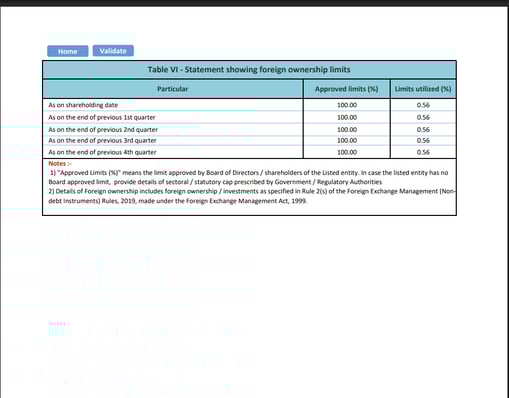509x398 pixels.
Task: Select 'As on the end of previous 3rd quarter'
Action: [x=102, y=140]
